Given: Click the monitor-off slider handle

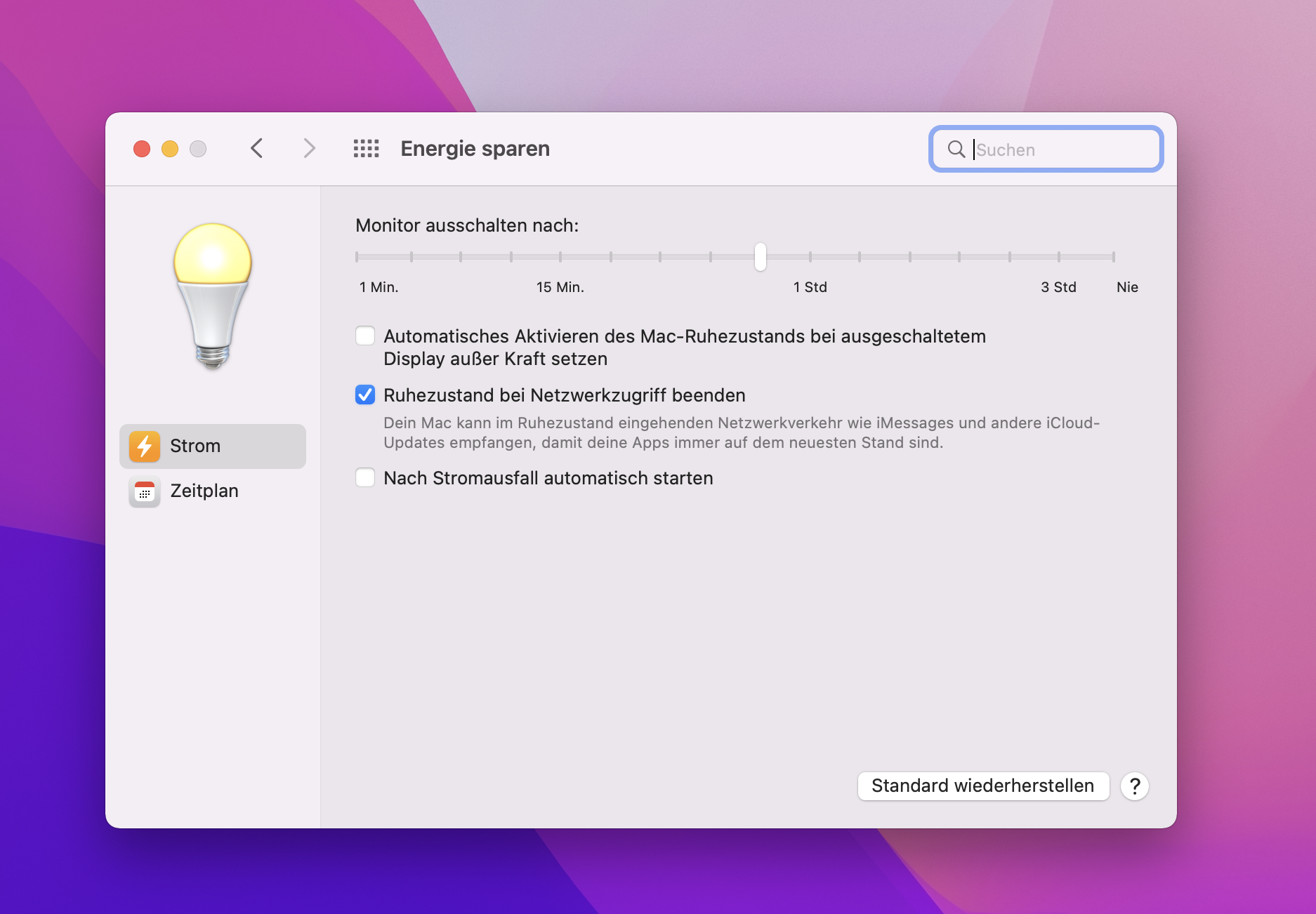Looking at the screenshot, I should pos(761,257).
